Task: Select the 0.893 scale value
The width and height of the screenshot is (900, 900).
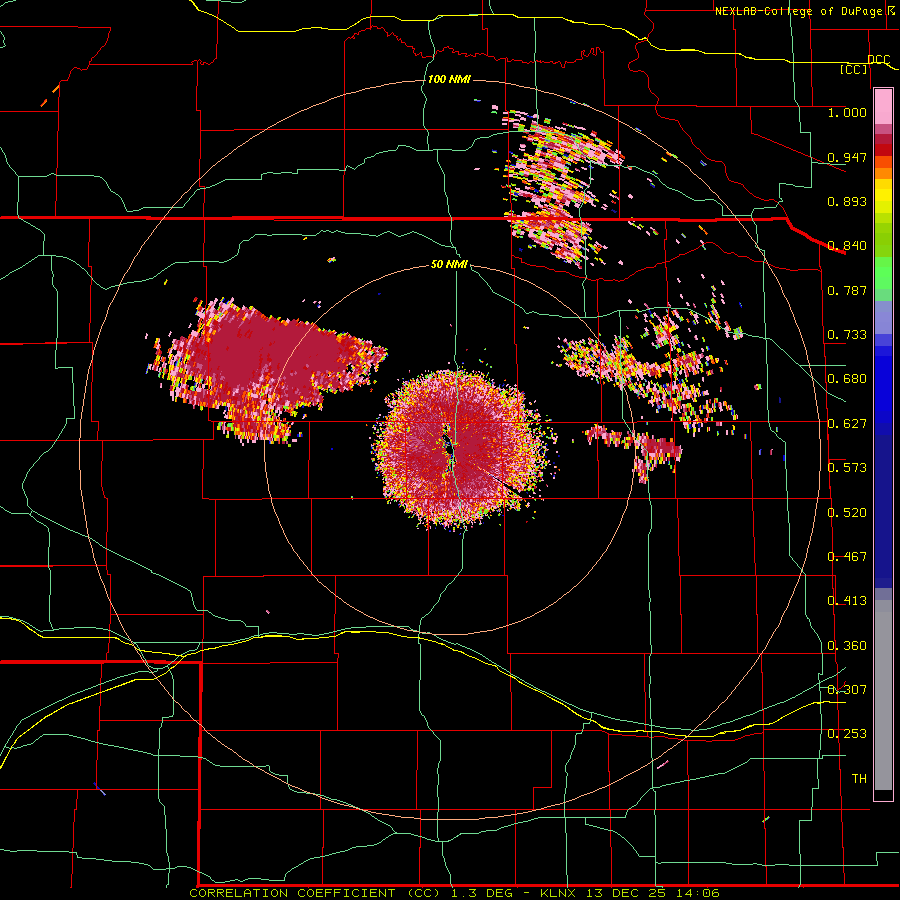Action: coord(847,201)
